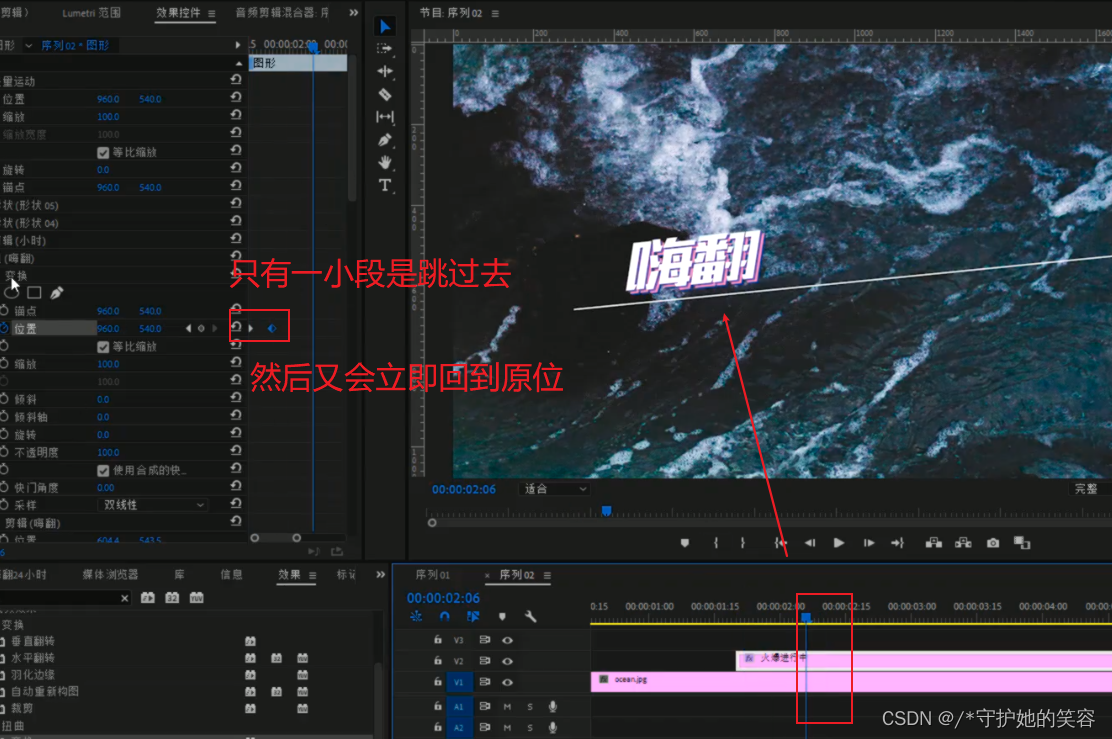The height and width of the screenshot is (739, 1112).
Task: Toggle sync lock for track V2
Action: [x=485, y=661]
